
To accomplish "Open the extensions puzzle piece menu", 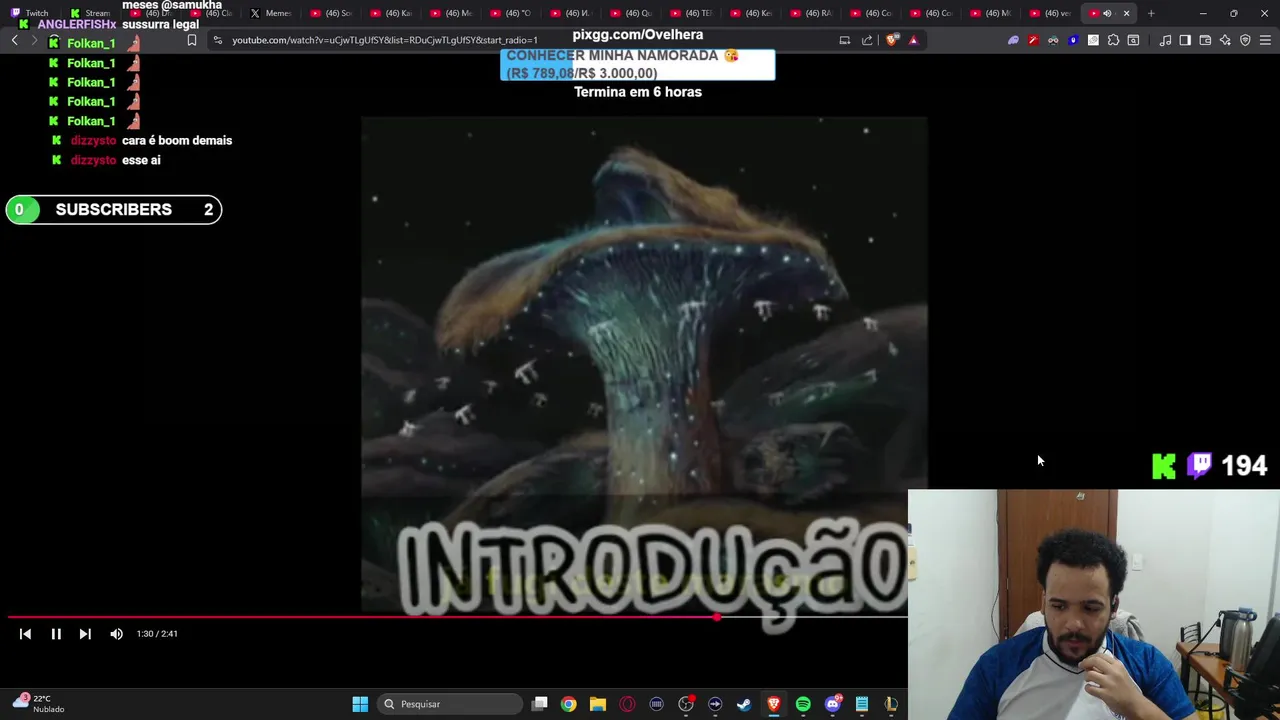I will click(x=1113, y=40).
